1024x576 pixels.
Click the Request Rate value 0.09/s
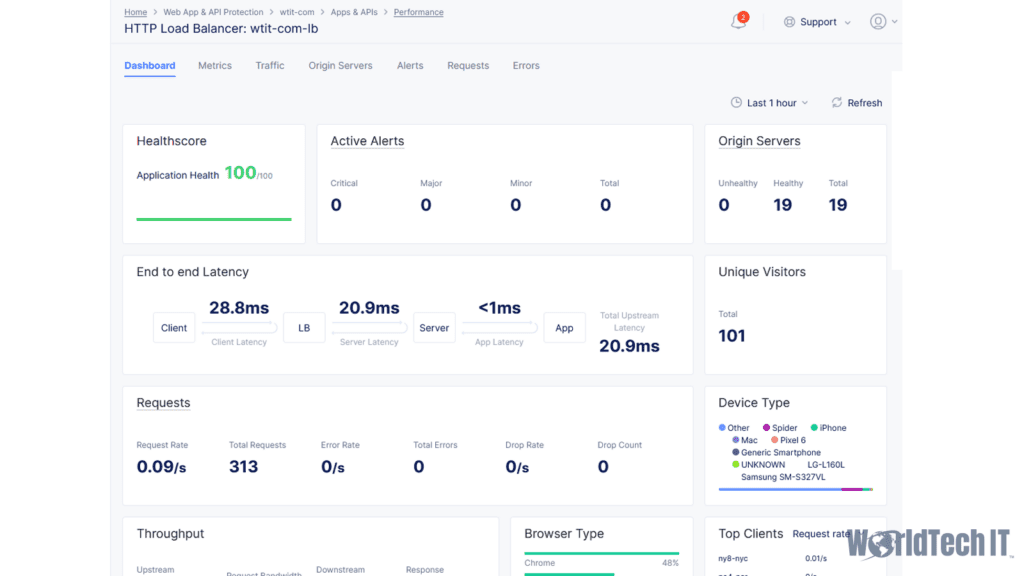point(161,467)
